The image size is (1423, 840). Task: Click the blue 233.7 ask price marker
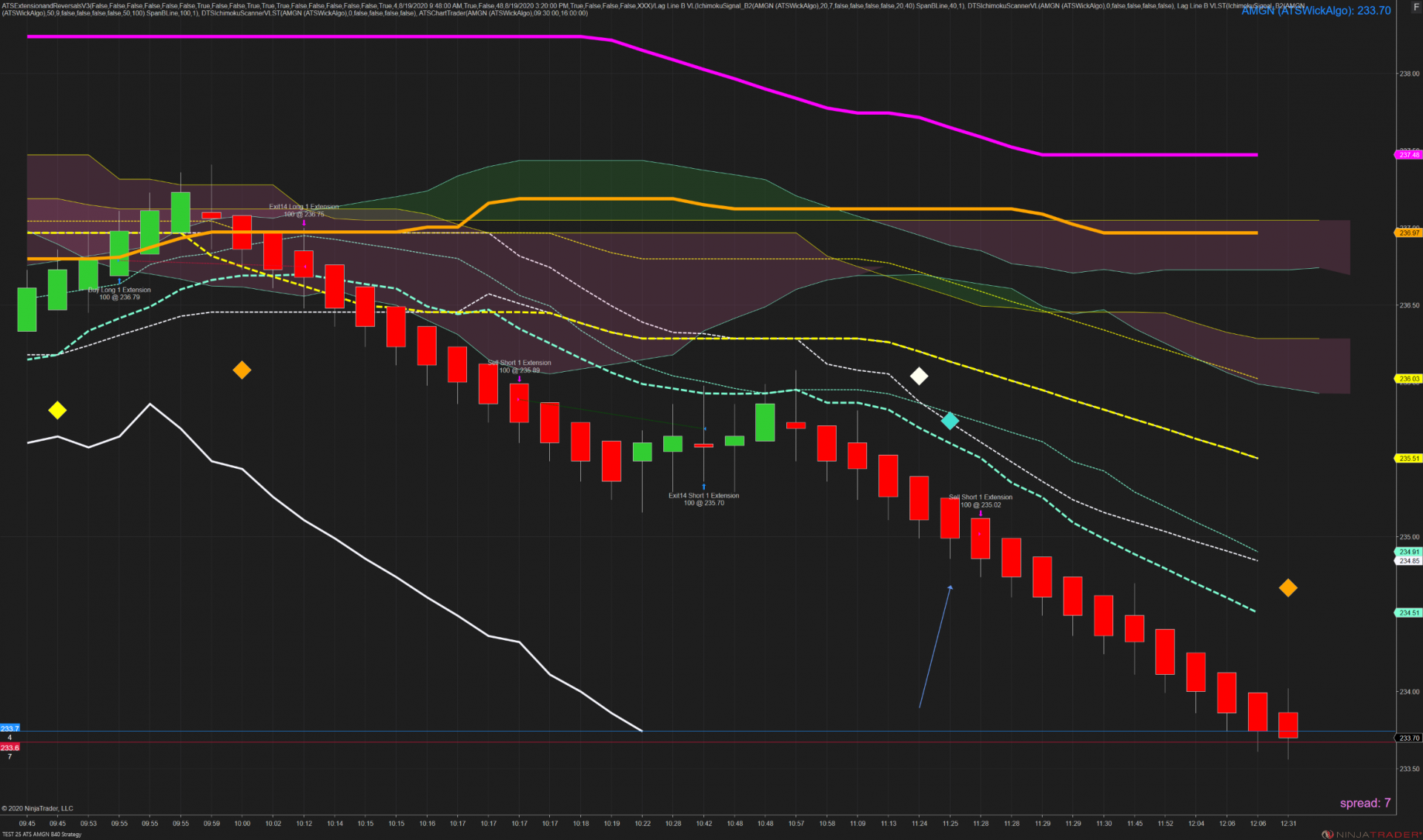(10, 729)
